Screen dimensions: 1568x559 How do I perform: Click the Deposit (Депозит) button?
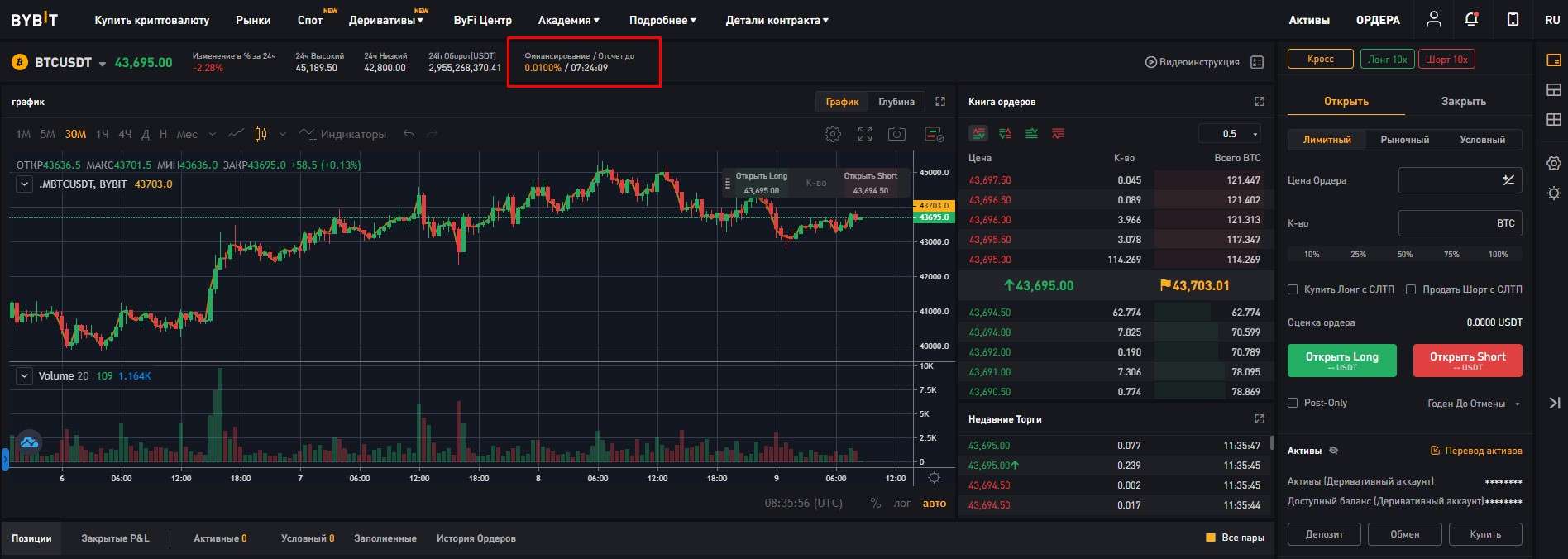1324,534
